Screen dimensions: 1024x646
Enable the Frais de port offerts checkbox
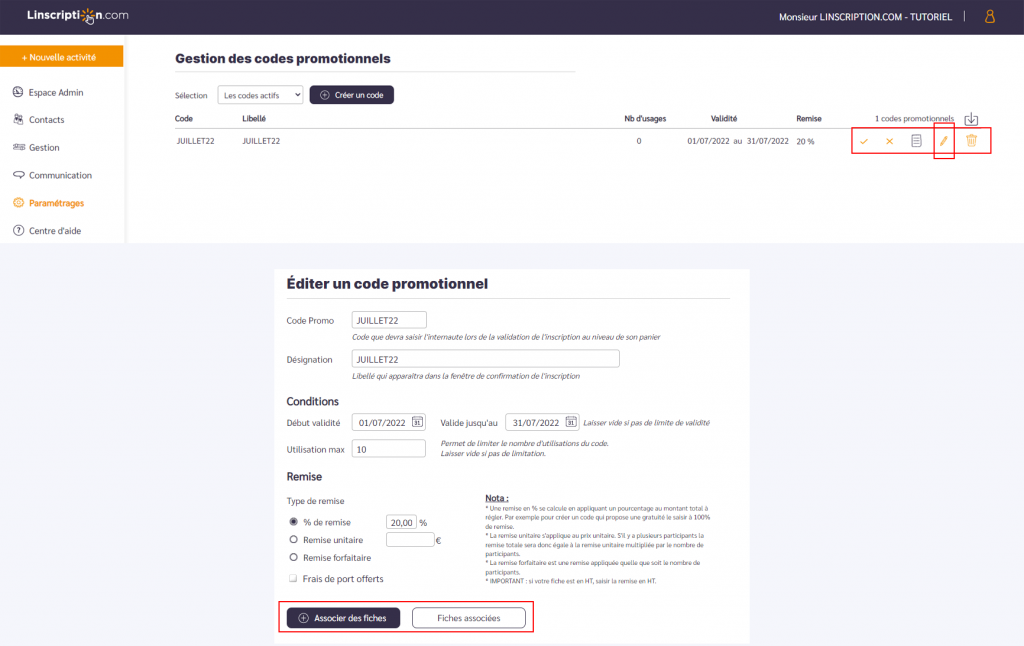(291, 578)
